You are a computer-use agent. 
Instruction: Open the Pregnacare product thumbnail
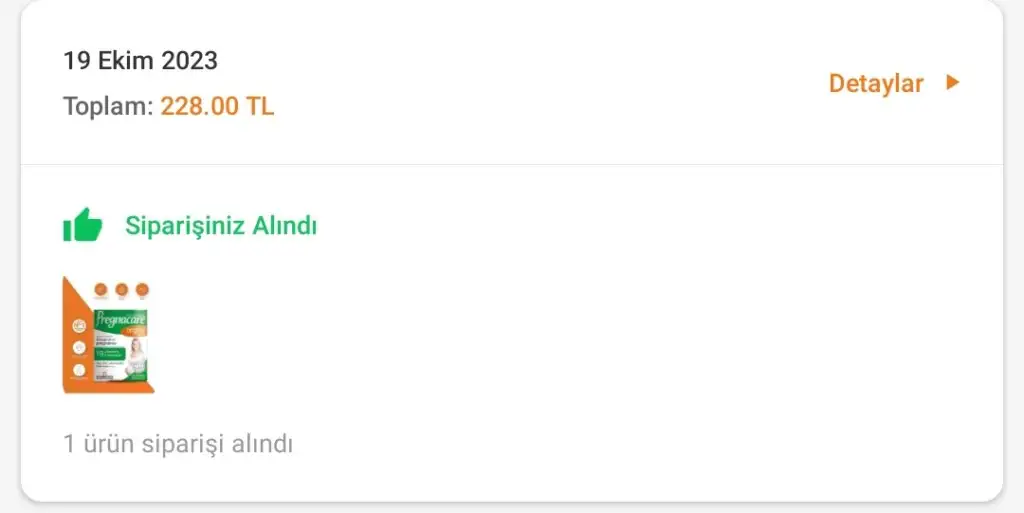(108, 335)
